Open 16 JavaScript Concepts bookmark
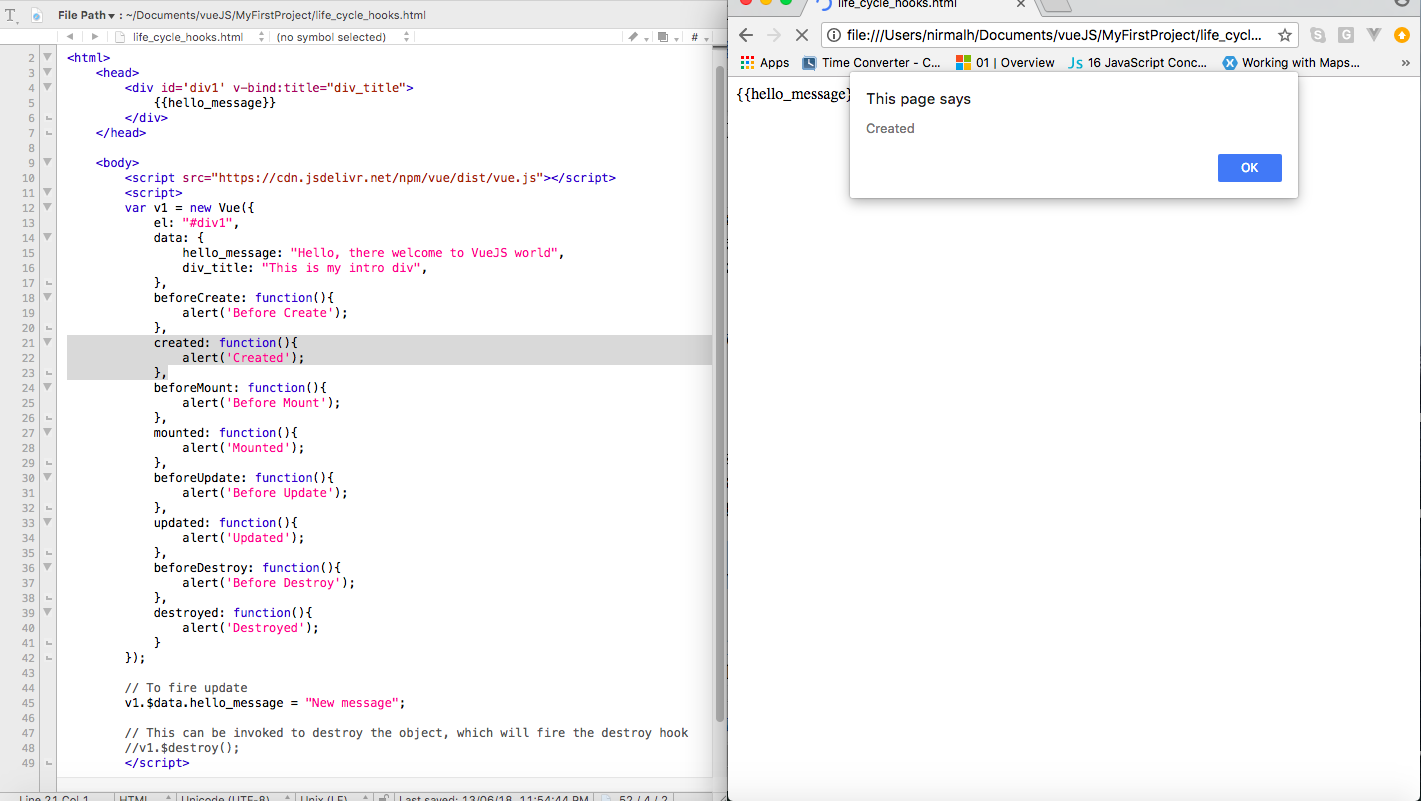This screenshot has width=1421, height=801. [x=1137, y=62]
